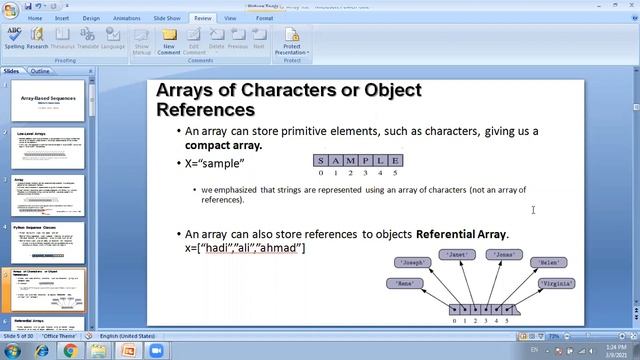Viewport: 640px width, 360px height.
Task: Select slide 4 Python Sequence Classes thumbnail
Action: 48,243
